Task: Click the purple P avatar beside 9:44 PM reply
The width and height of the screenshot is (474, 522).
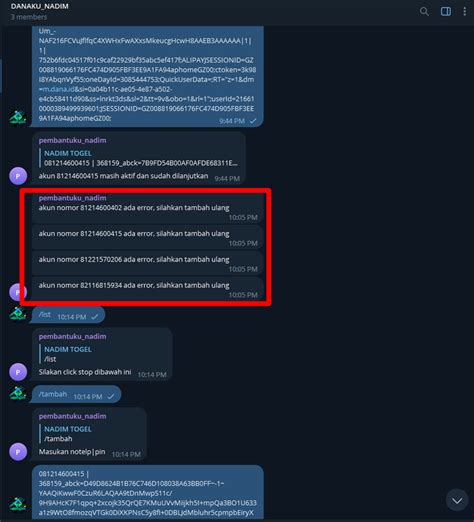Action: pyautogui.click(x=18, y=176)
